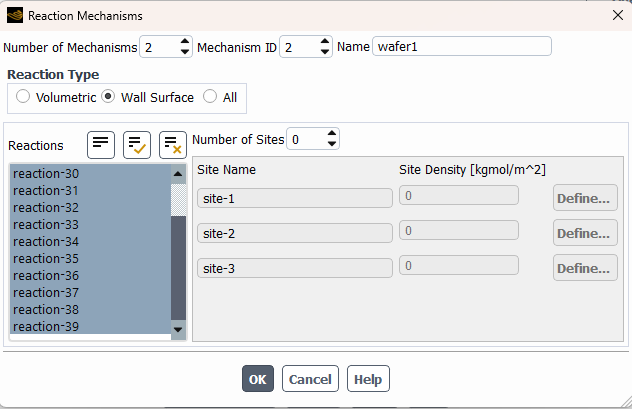Image resolution: width=632 pixels, height=409 pixels.
Task: Select the All reaction type
Action: [210, 97]
